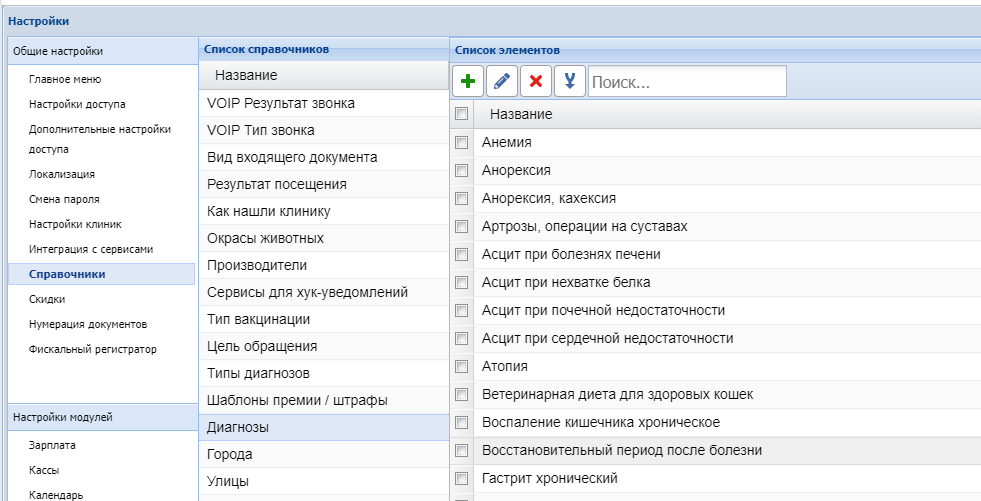This screenshot has height=501, width=981.
Task: Open Настройки доступа in left menu
Action: point(77,104)
